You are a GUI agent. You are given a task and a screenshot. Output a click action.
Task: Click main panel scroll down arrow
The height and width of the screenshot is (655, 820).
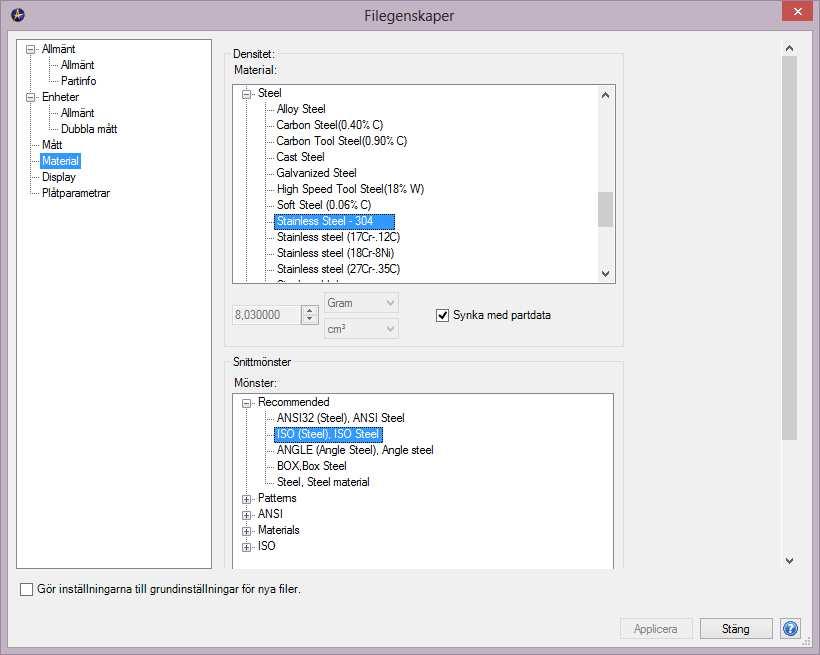point(789,560)
